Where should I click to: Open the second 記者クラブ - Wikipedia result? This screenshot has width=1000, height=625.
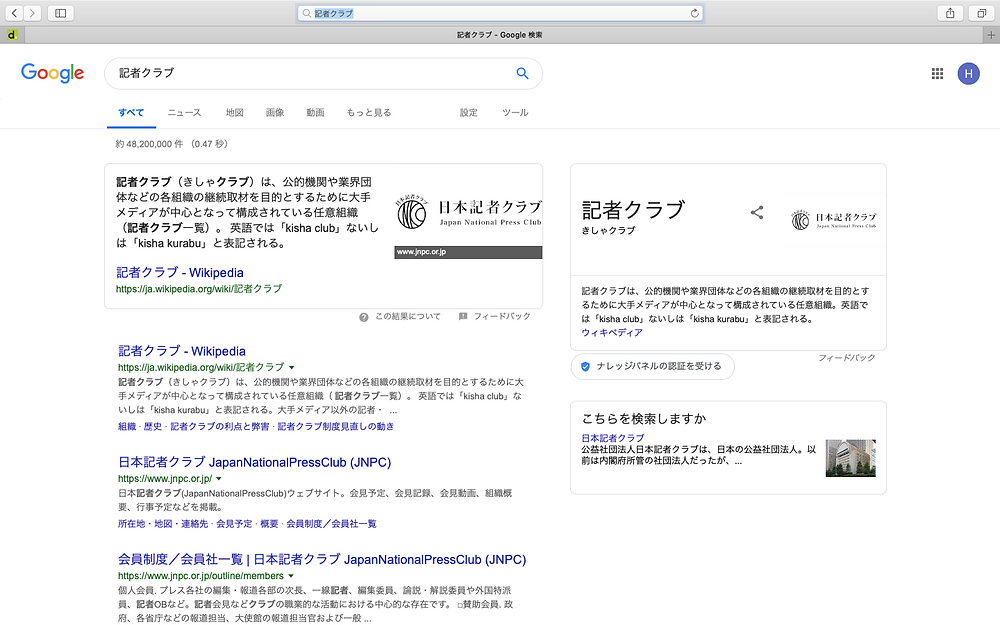tap(182, 351)
